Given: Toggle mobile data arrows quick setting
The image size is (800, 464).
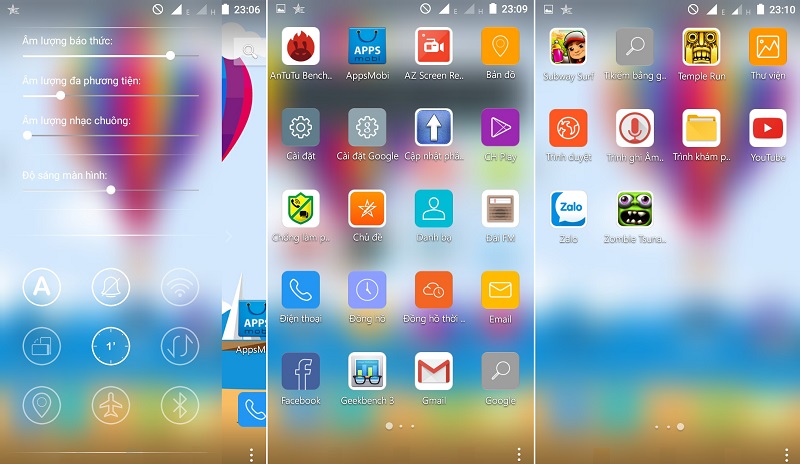Looking at the screenshot, I should pos(180,346).
